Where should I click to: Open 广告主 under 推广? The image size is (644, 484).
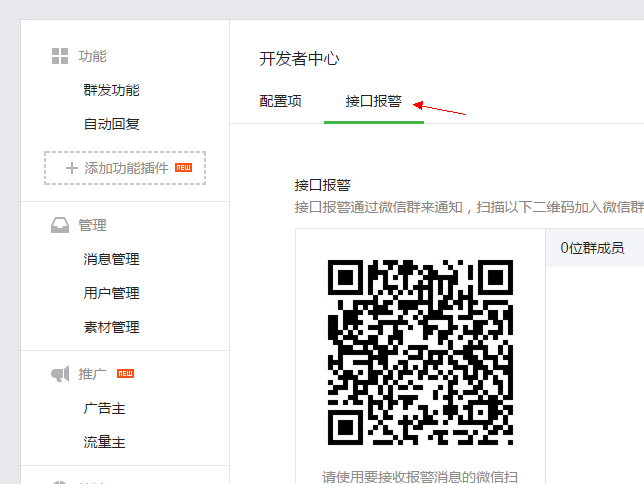[x=104, y=408]
